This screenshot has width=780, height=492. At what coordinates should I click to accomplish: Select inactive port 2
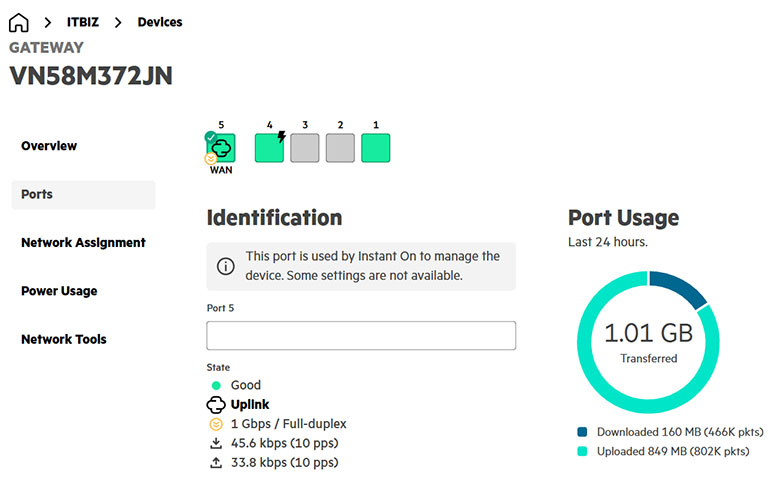[x=340, y=148]
